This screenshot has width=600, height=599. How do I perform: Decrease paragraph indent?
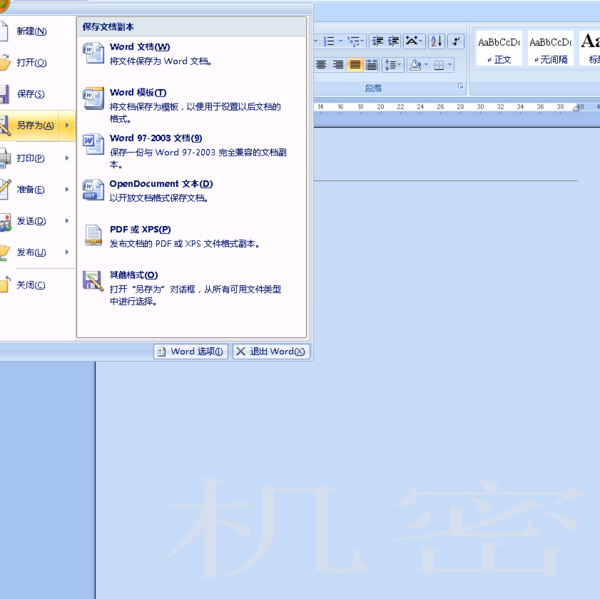(x=378, y=41)
